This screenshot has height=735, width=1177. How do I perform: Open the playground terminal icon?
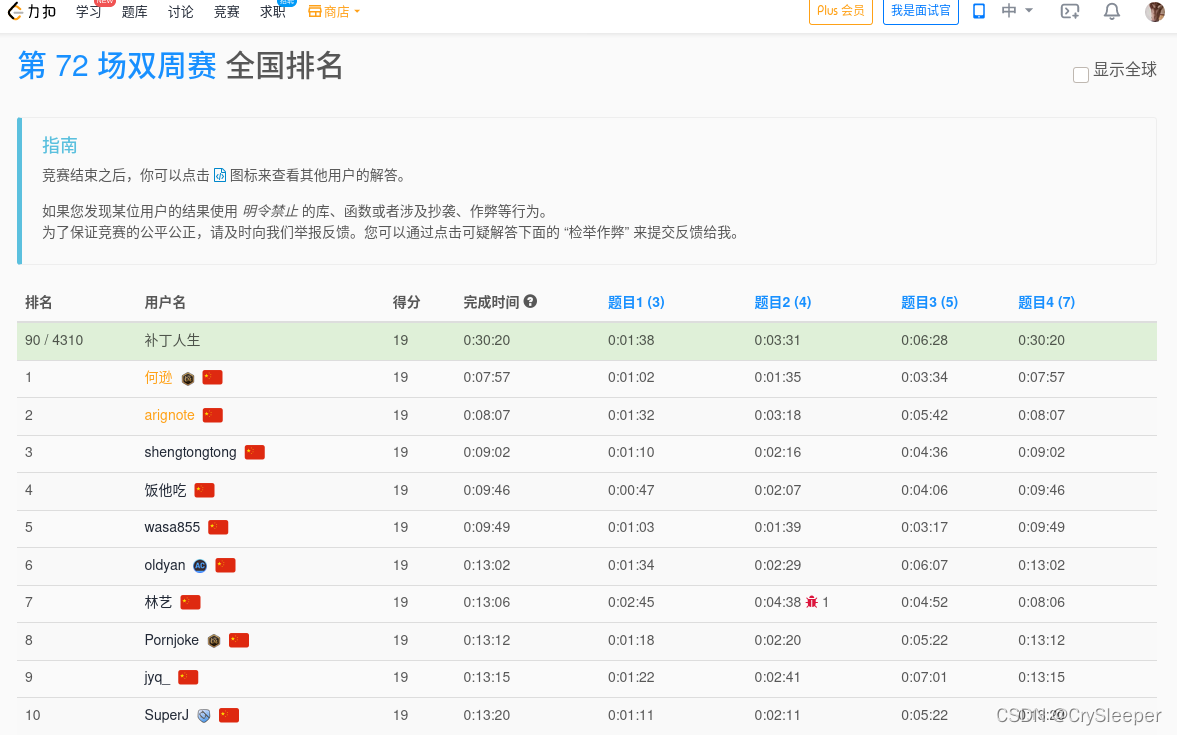tap(1070, 11)
